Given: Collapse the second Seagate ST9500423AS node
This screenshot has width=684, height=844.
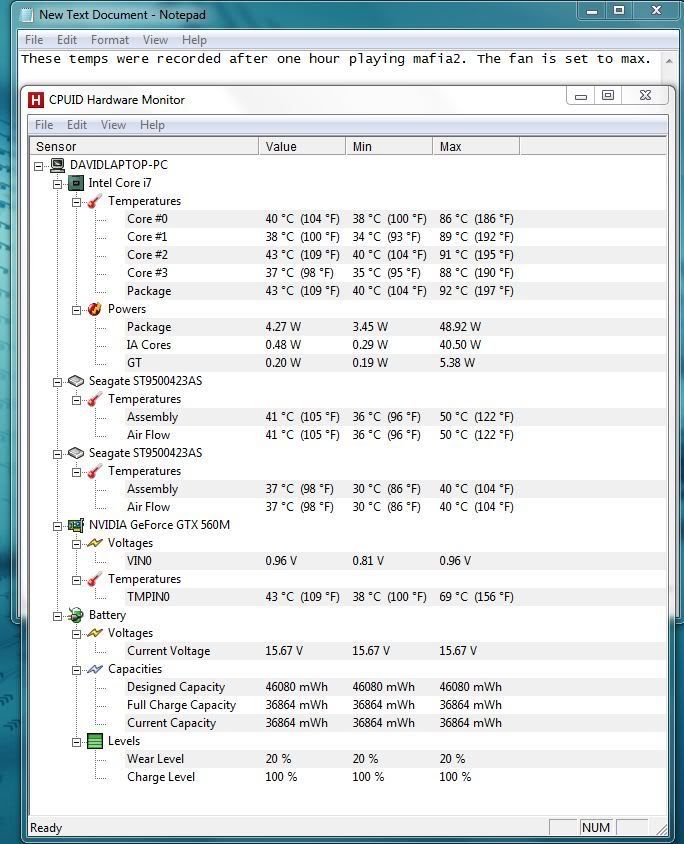Looking at the screenshot, I should [x=58, y=454].
